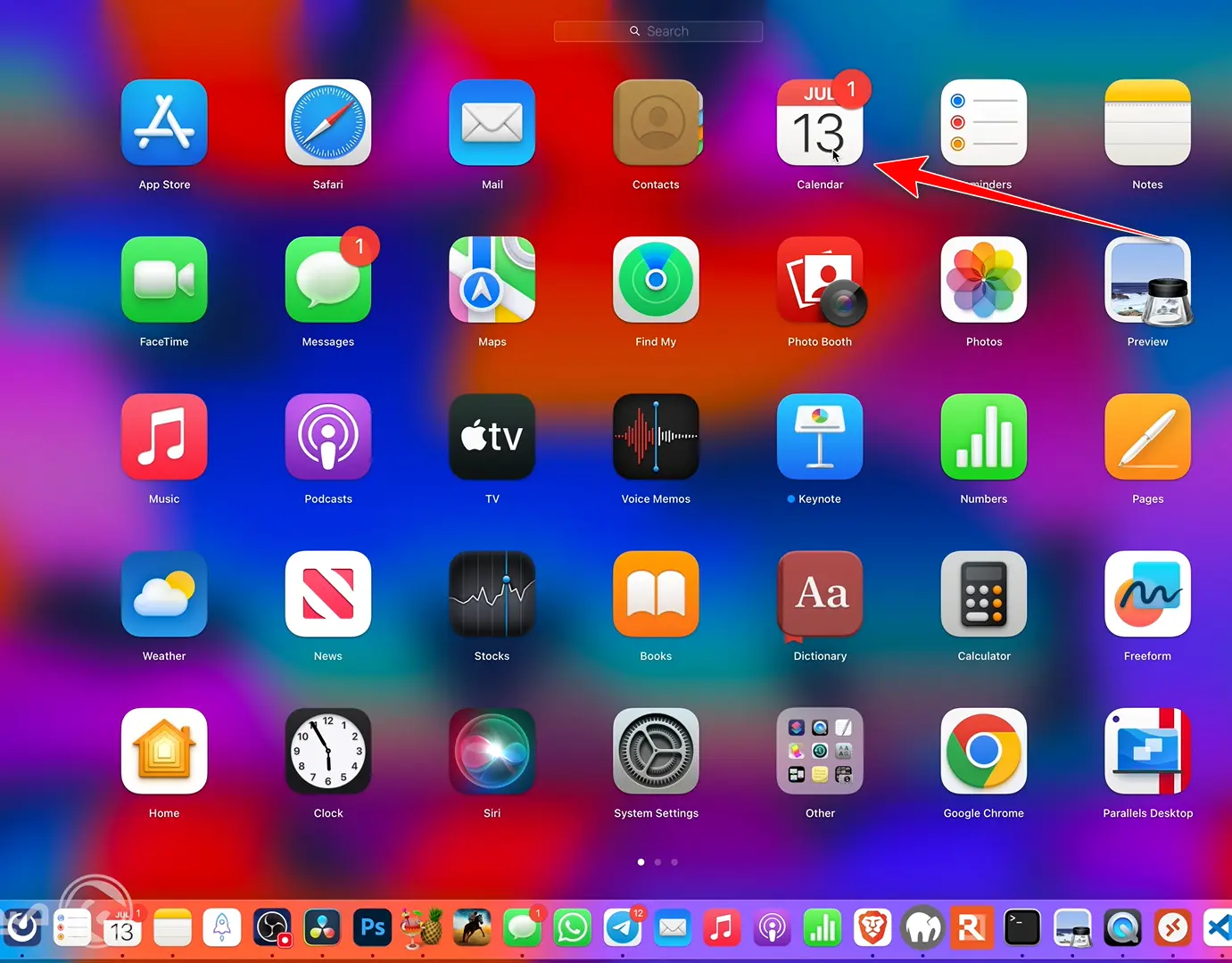This screenshot has width=1232, height=963.
Task: Open the App Store
Action: point(164,122)
